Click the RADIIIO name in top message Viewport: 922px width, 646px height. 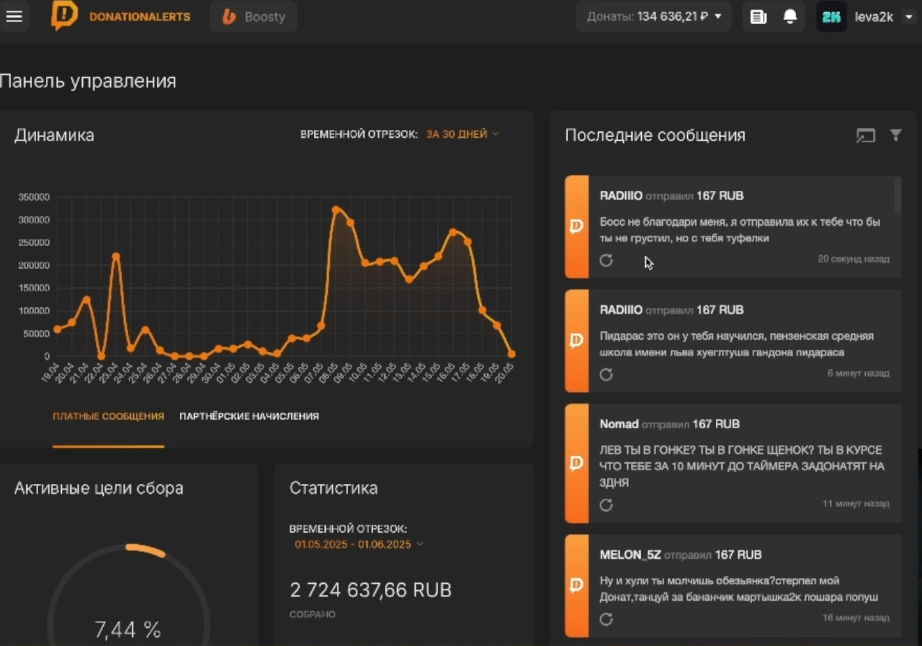(620, 196)
